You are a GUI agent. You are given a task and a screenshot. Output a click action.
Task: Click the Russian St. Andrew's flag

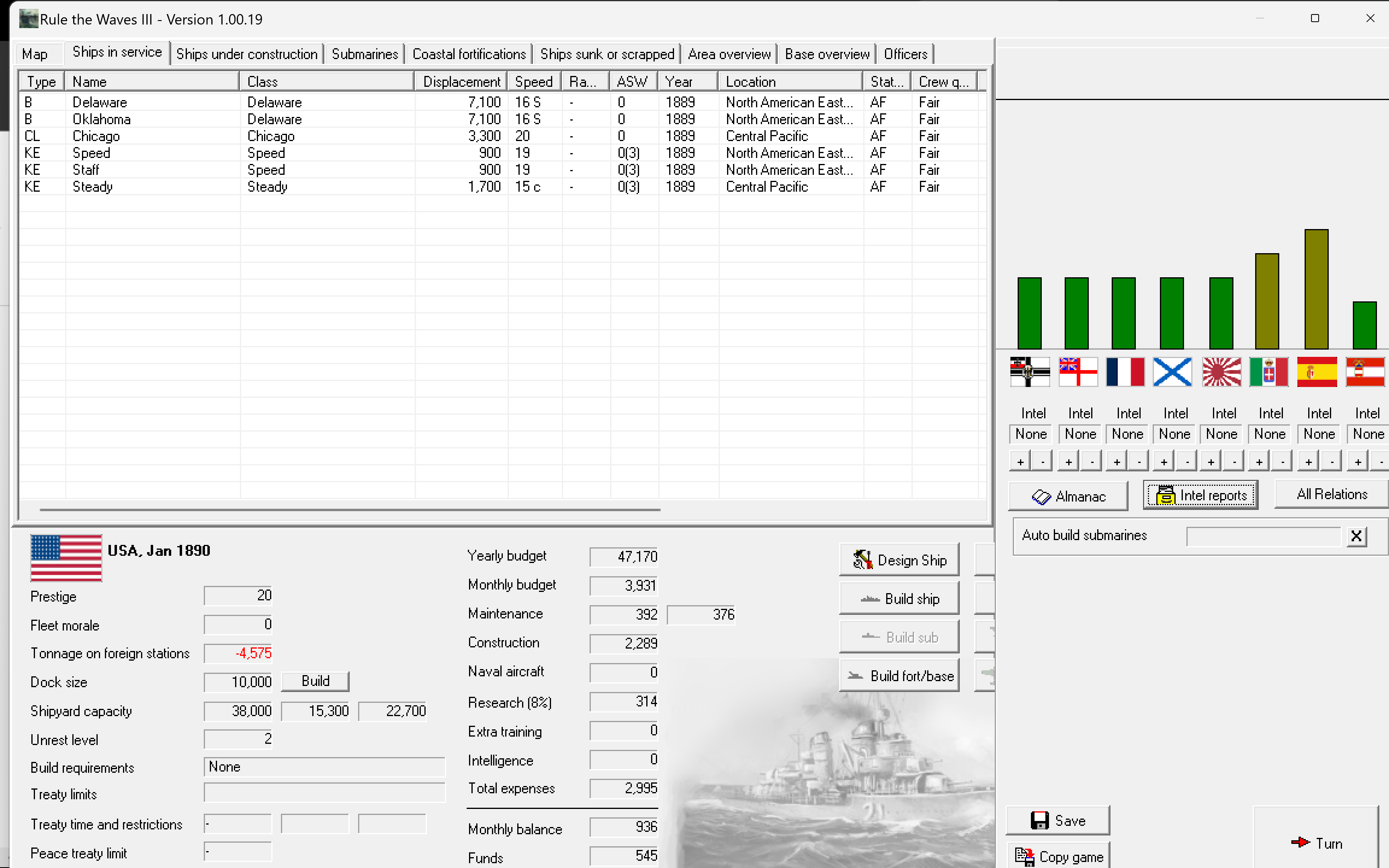pyautogui.click(x=1173, y=372)
